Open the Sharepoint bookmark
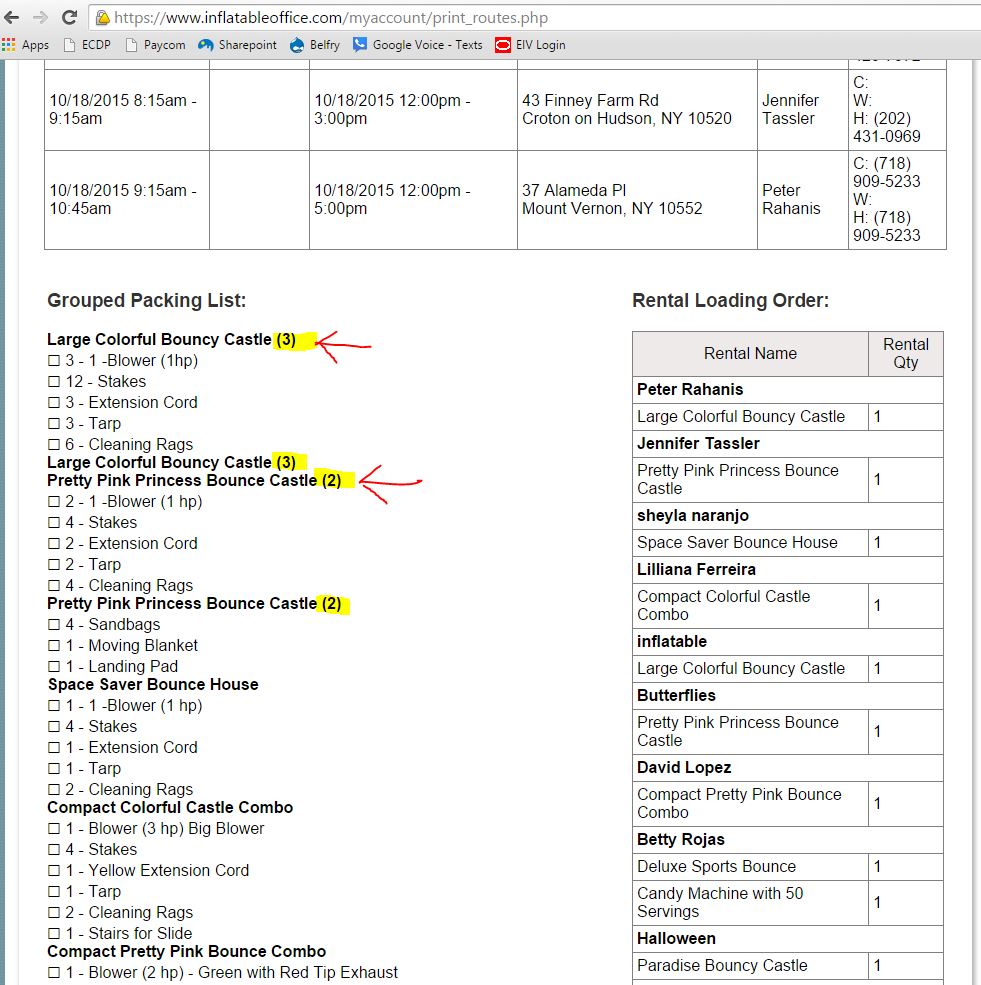Image resolution: width=981 pixels, height=985 pixels. 237,45
